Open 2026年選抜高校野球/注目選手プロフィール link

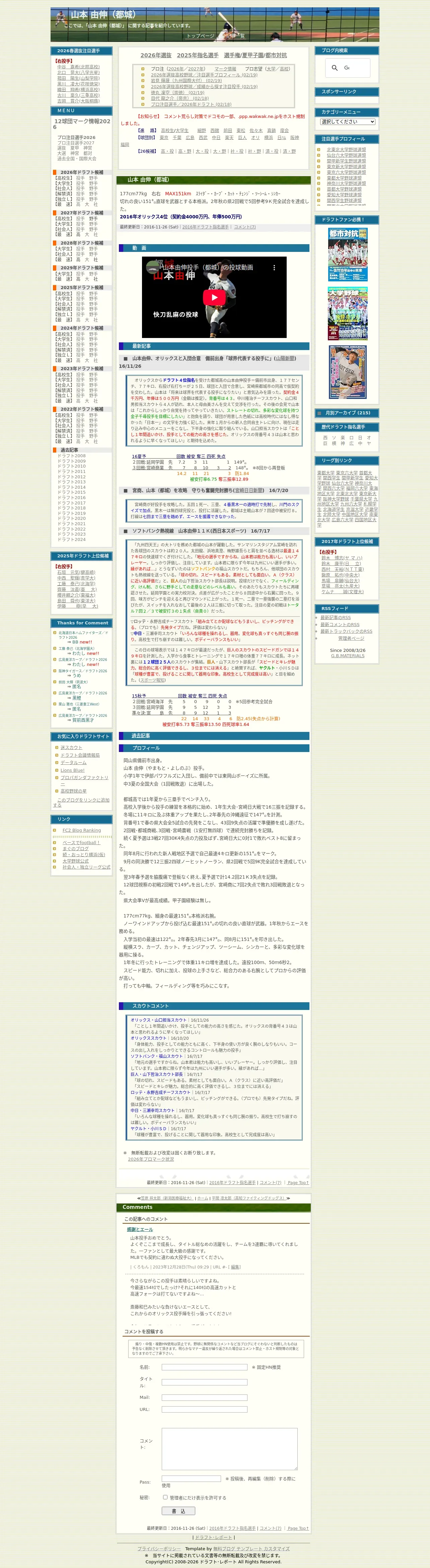point(204,75)
